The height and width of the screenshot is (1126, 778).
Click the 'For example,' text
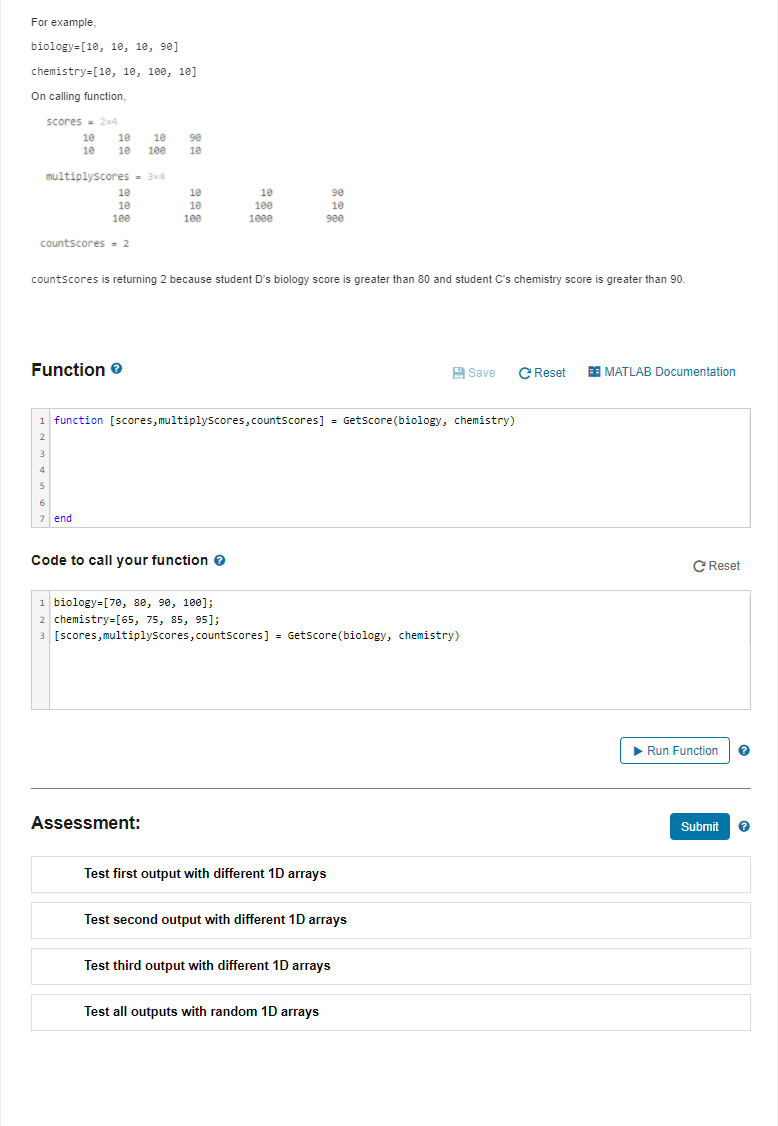(x=63, y=22)
